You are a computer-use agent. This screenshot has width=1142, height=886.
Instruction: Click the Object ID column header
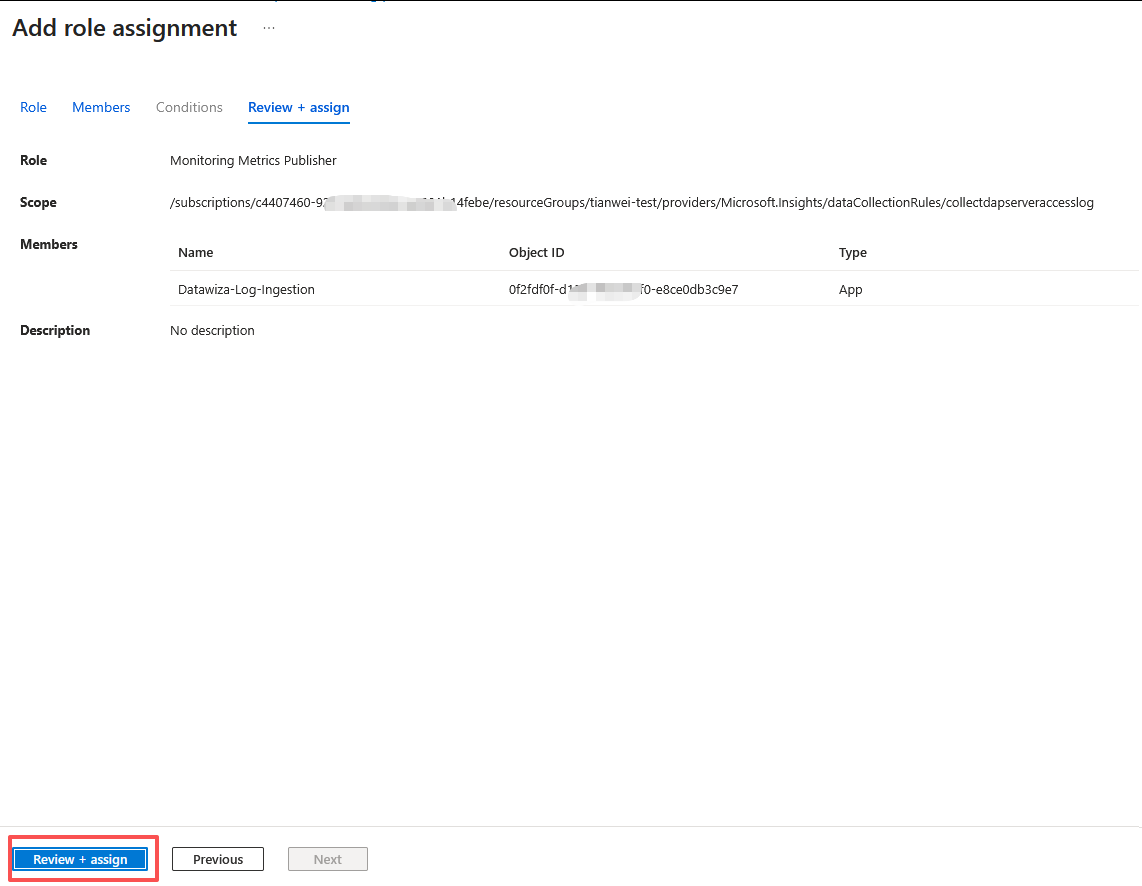tap(536, 253)
